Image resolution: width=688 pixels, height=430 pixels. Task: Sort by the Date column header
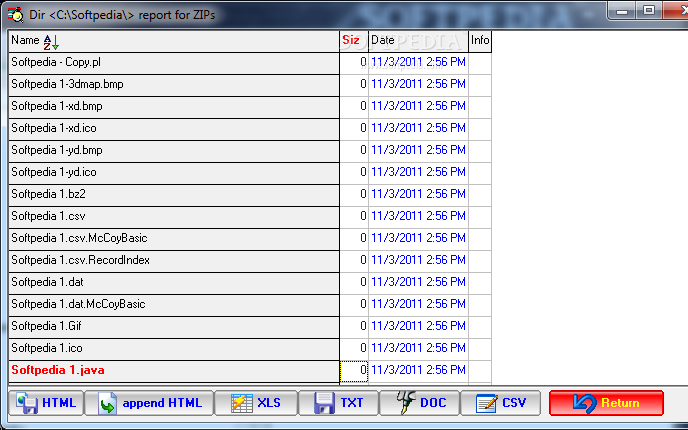[418, 41]
